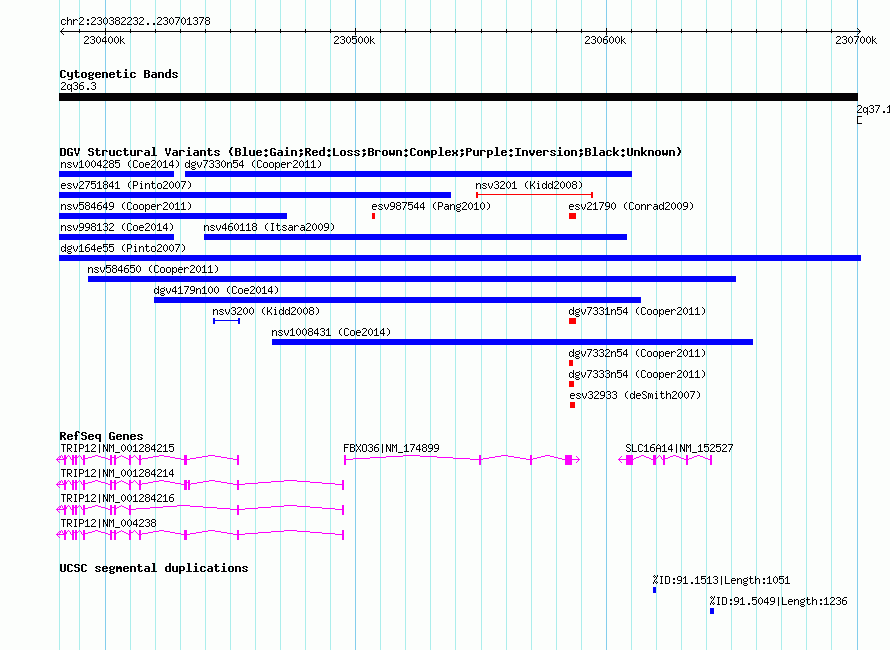Click the 2q36.3 band label
The height and width of the screenshot is (650, 890).
78,86
